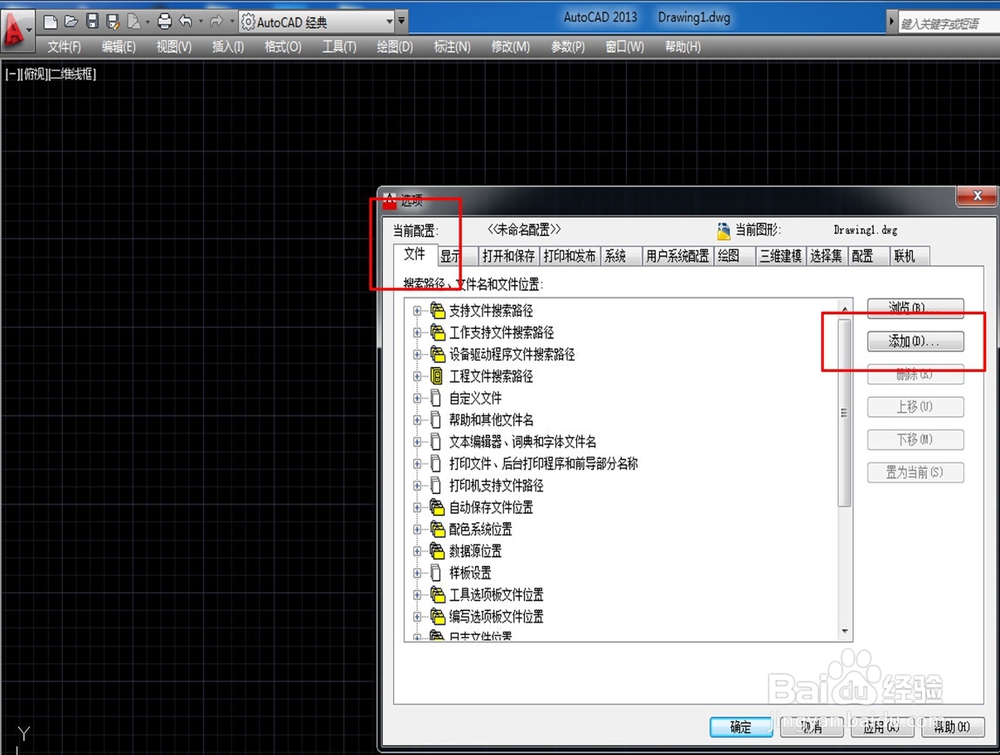Click the 添加(D) button

(915, 341)
